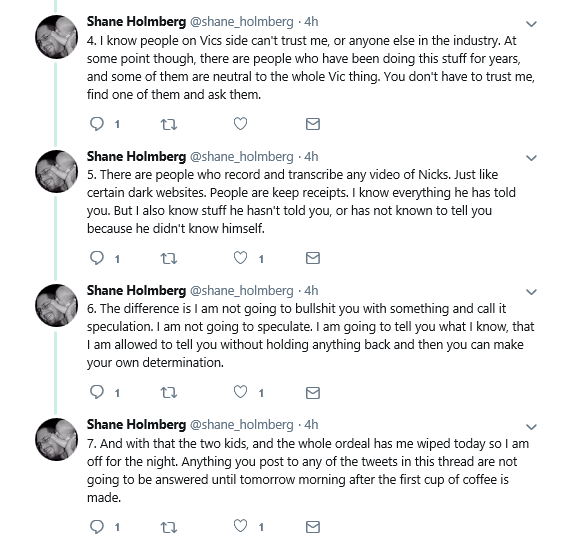
Task: Open dropdown chevron on tweet 6
Action: click(531, 292)
